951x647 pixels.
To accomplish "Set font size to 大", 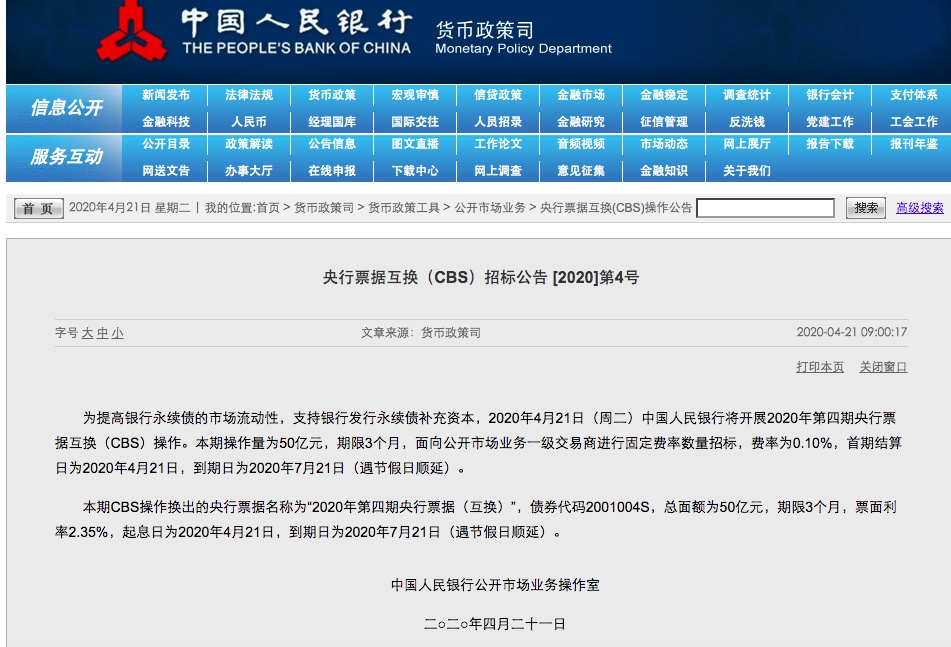I will click(x=87, y=333).
